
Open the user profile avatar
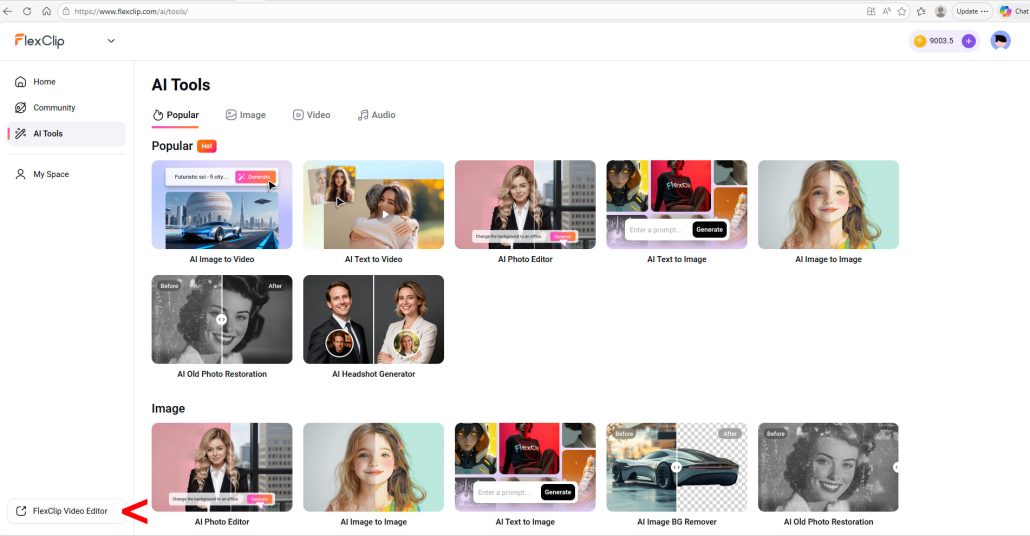1000,41
